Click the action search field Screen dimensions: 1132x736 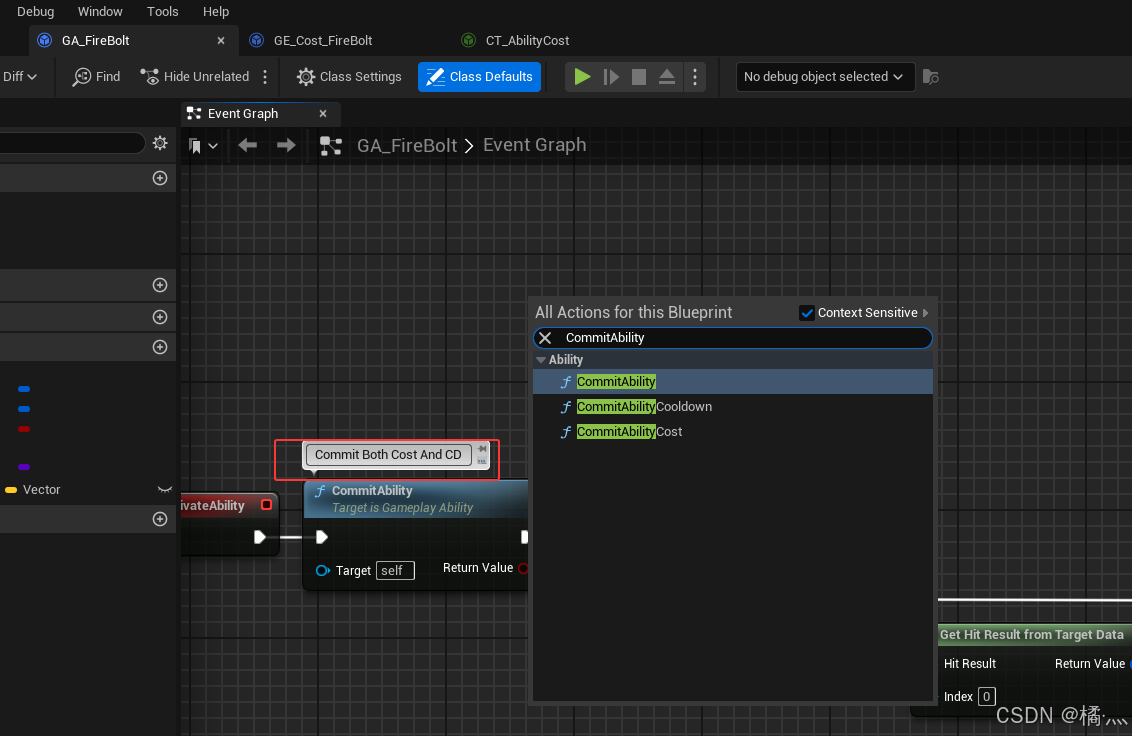coord(733,338)
